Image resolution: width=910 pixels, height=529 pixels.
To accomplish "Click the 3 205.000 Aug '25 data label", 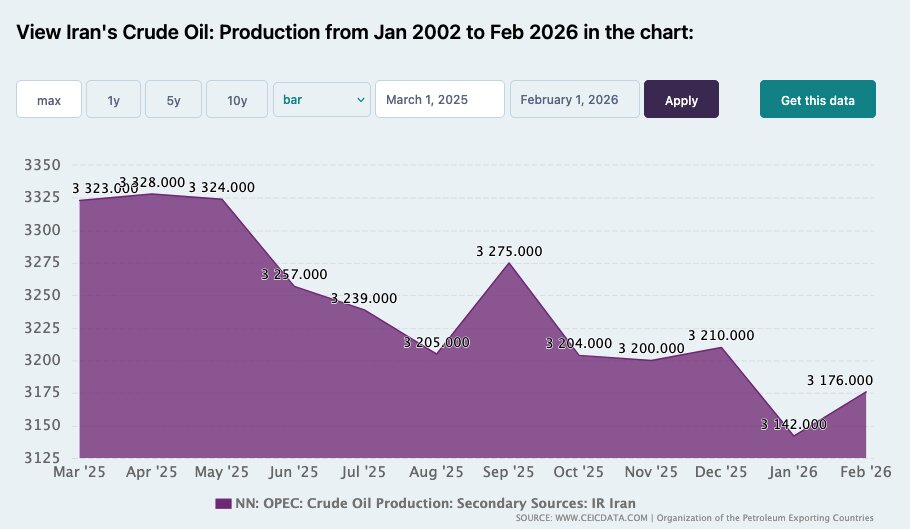I will point(436,342).
